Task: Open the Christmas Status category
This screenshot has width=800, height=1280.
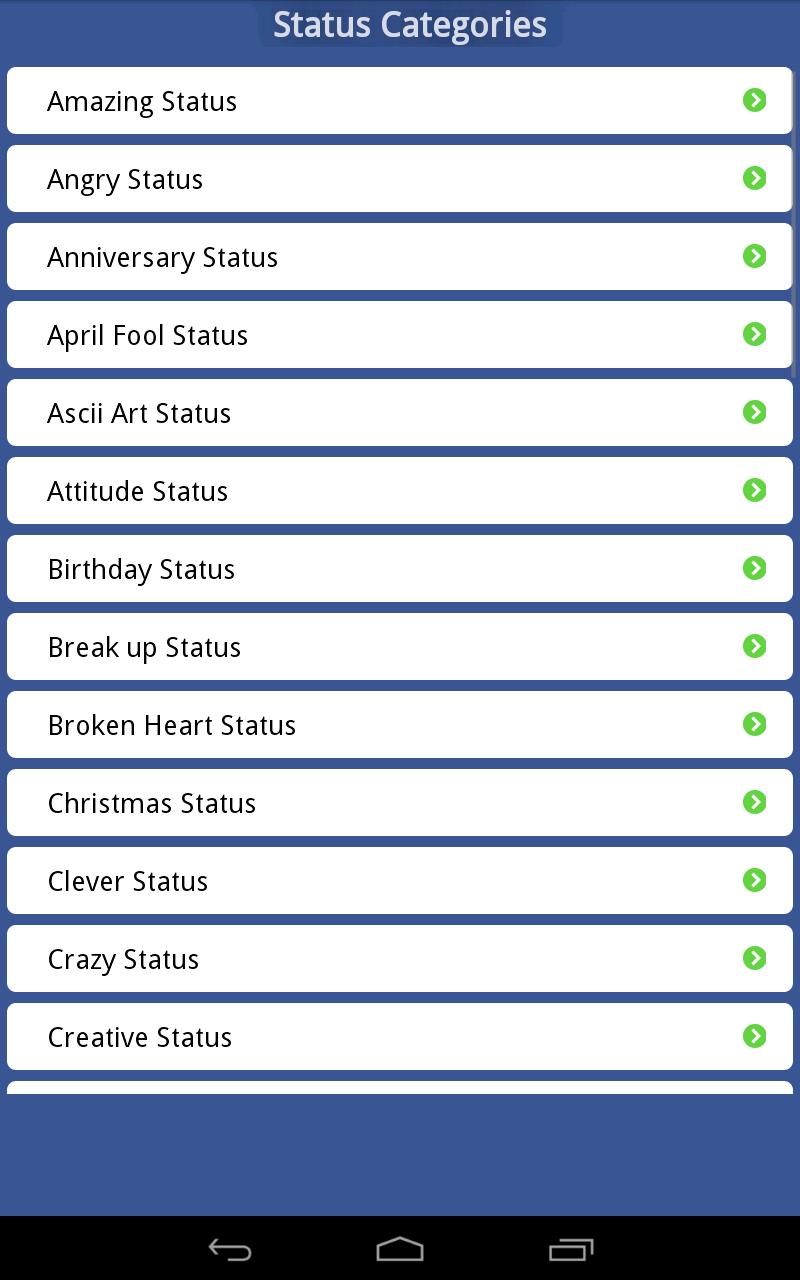Action: coord(152,803)
